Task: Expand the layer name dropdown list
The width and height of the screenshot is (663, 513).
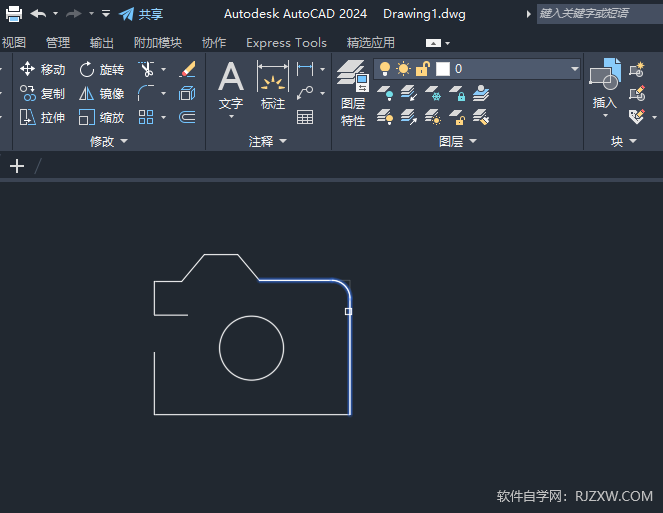Action: tap(574, 69)
